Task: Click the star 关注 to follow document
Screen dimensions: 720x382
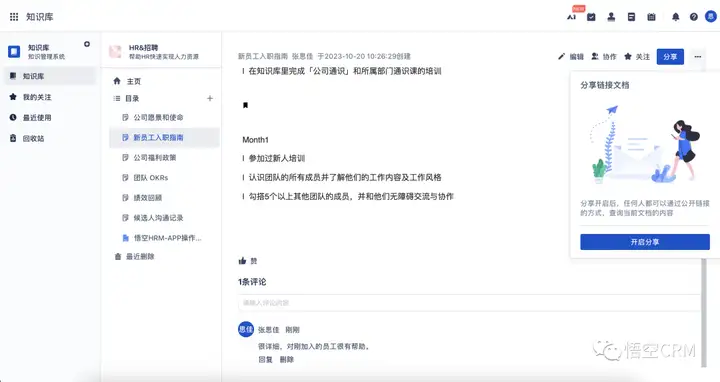Action: (637, 56)
